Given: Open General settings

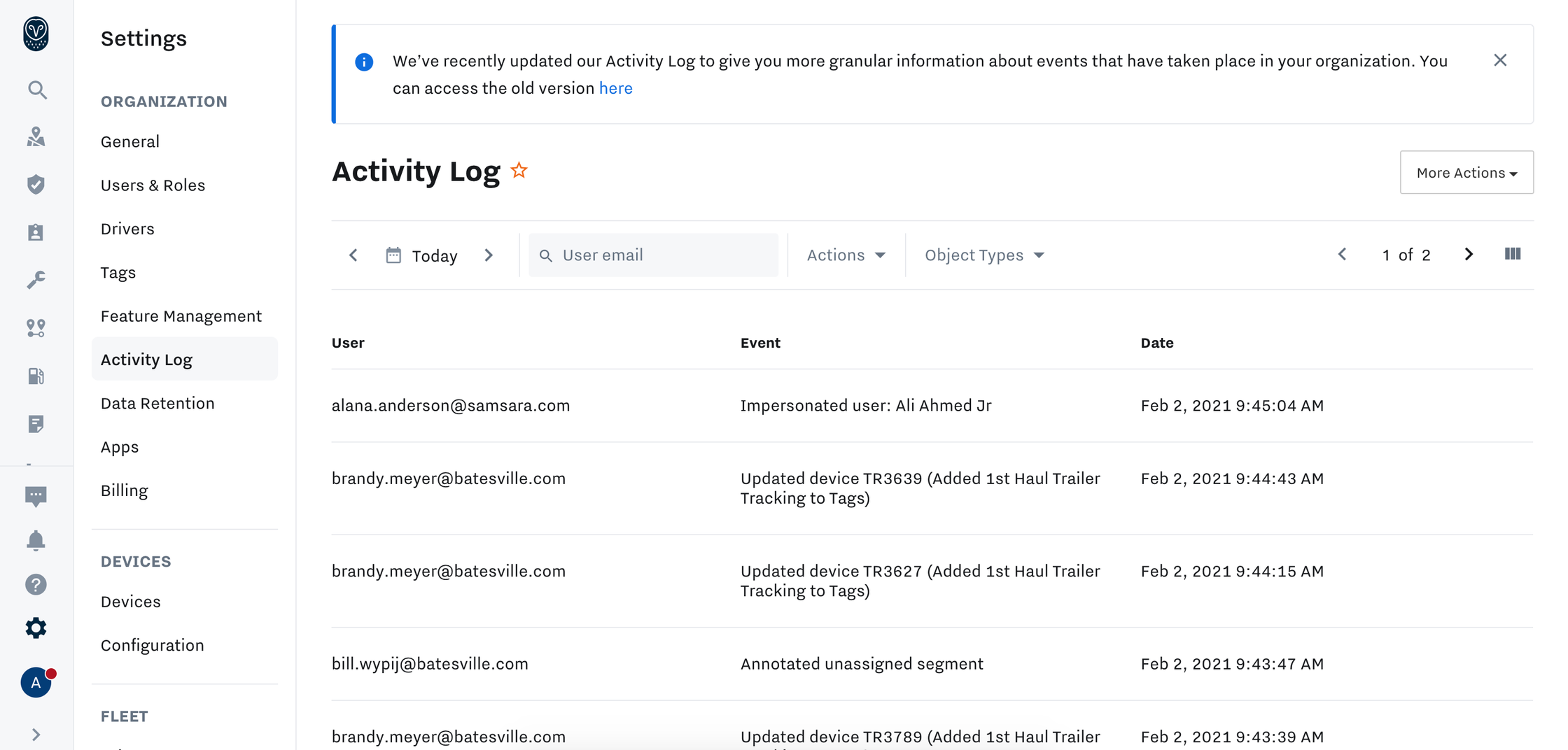Looking at the screenshot, I should (130, 141).
